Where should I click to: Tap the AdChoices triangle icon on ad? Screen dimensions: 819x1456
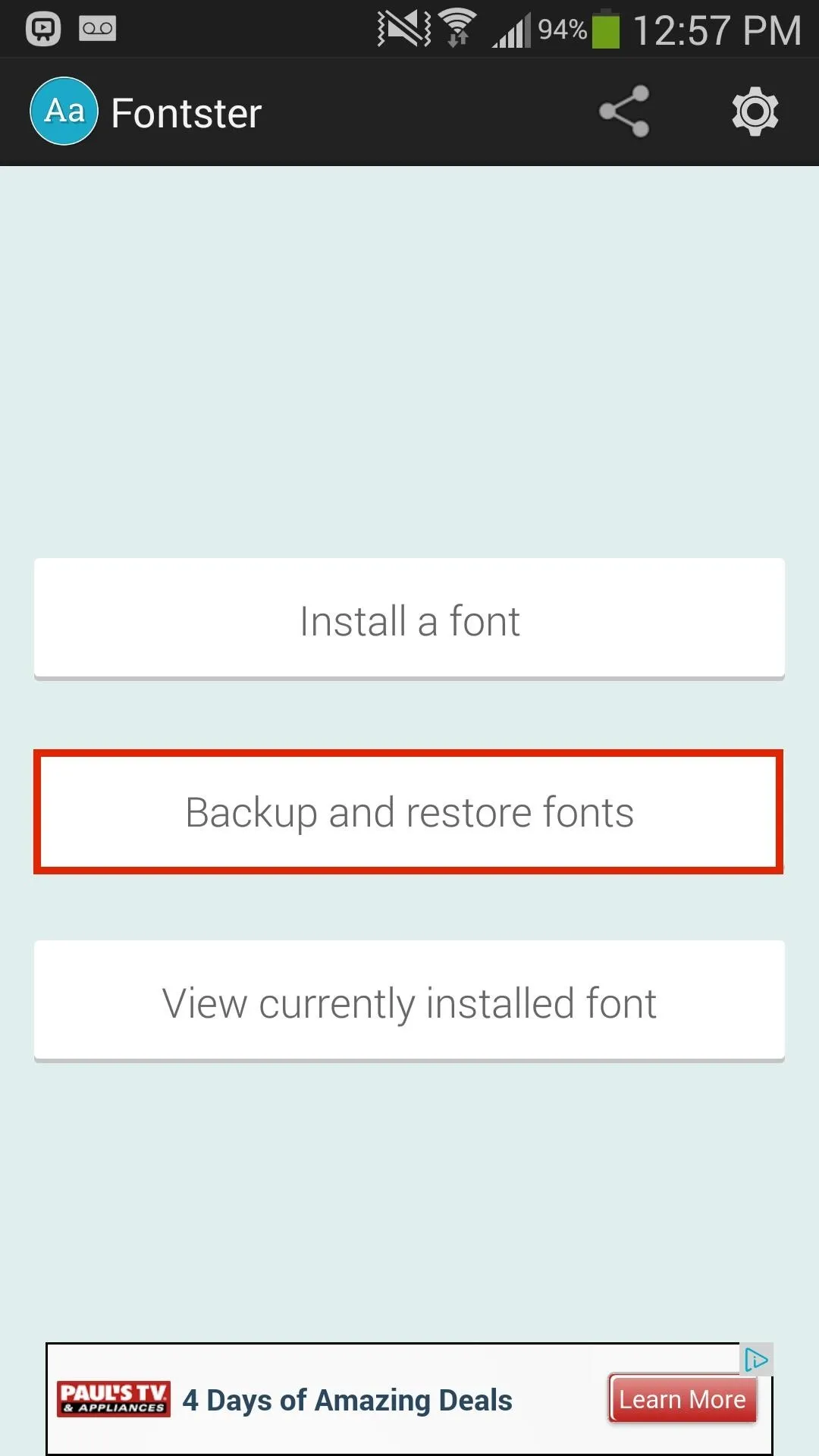[756, 1360]
